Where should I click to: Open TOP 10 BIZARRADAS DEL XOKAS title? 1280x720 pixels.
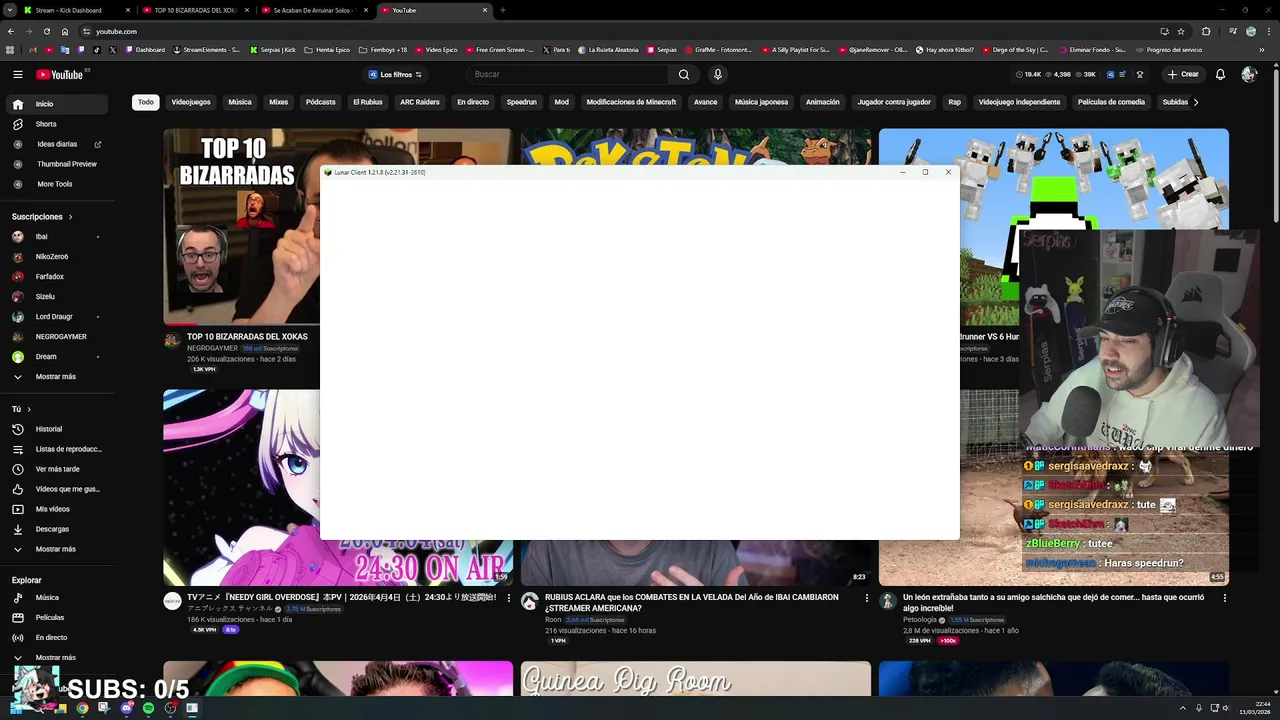point(247,337)
